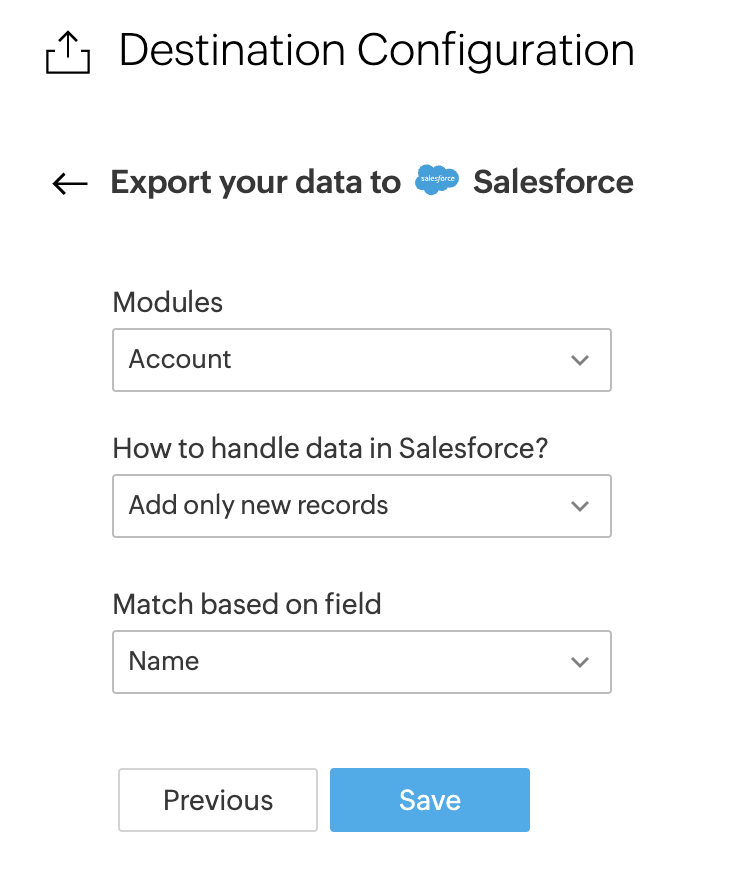Click the selected 'Name' value text
Image resolution: width=736 pixels, height=896 pixels.
point(164,662)
